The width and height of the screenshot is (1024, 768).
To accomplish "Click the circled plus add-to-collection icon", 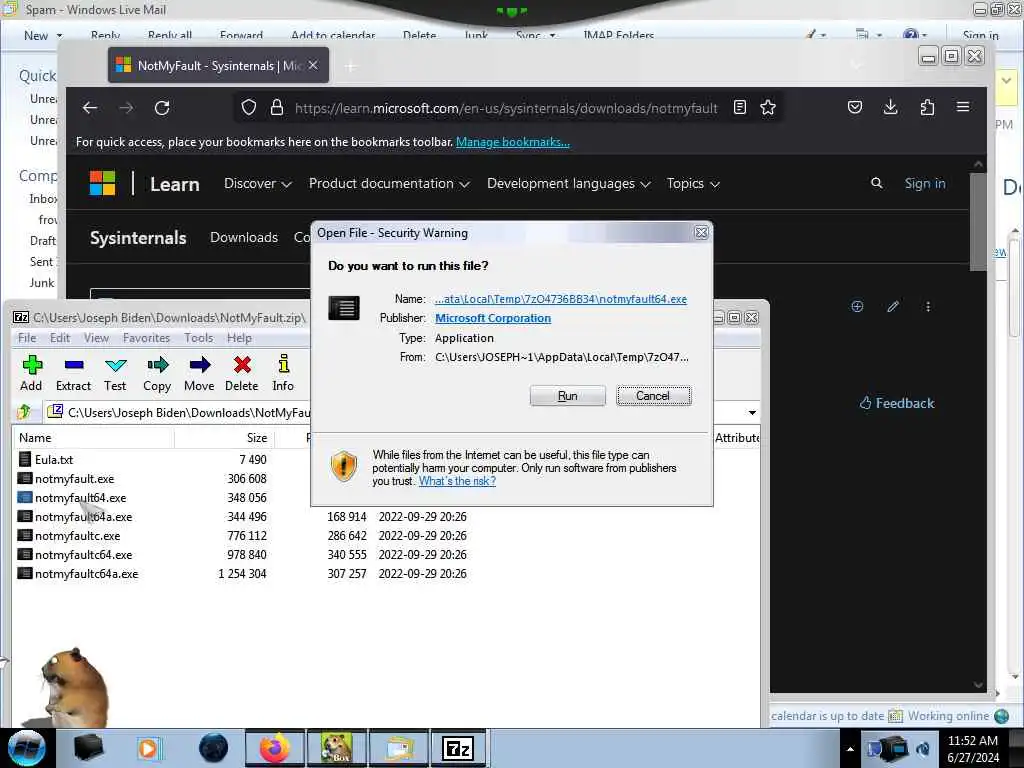I will pyautogui.click(x=857, y=306).
